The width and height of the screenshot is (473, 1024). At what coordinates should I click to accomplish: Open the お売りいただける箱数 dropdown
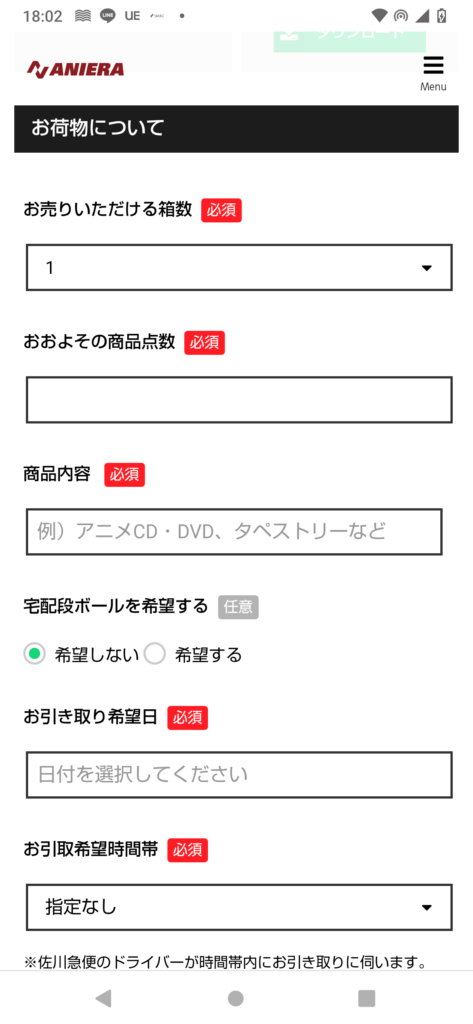239,268
